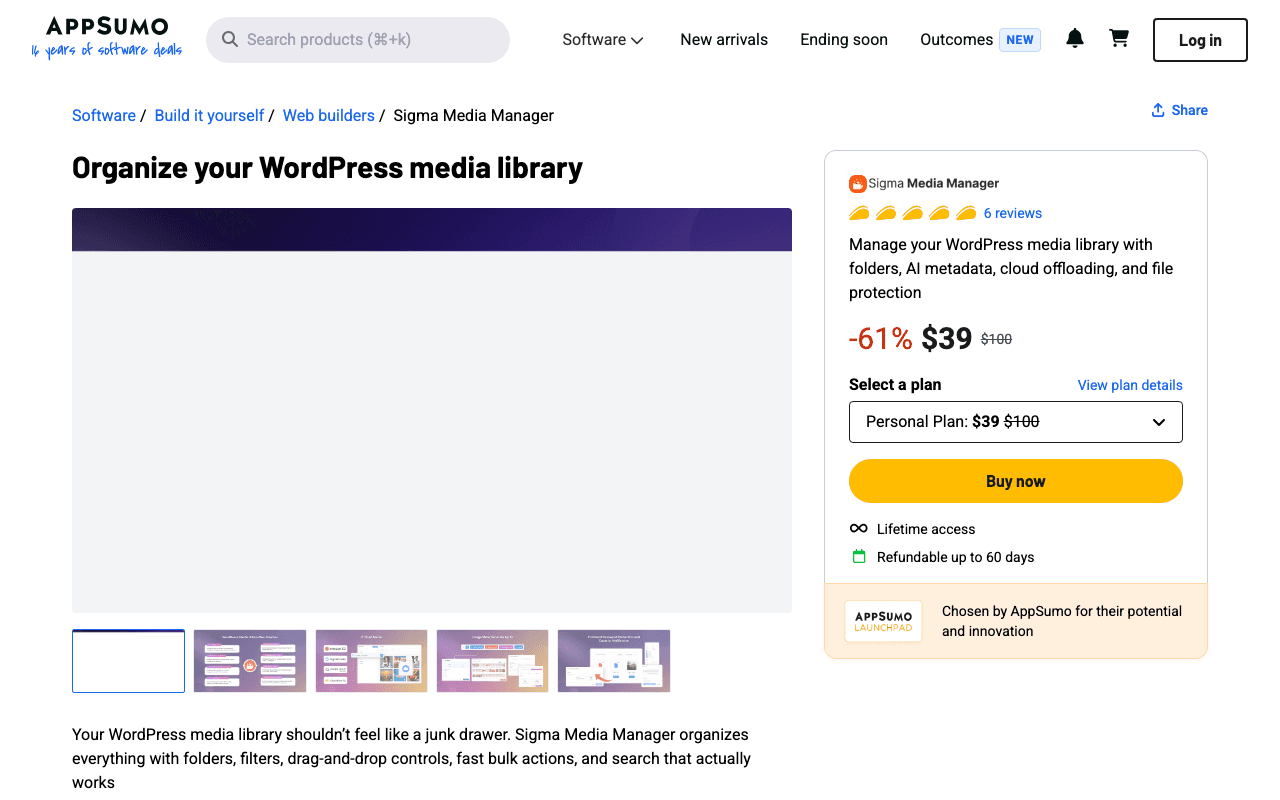The height and width of the screenshot is (800, 1280).
Task: Click the heading Organize your WordPress media library
Action: 327,167
